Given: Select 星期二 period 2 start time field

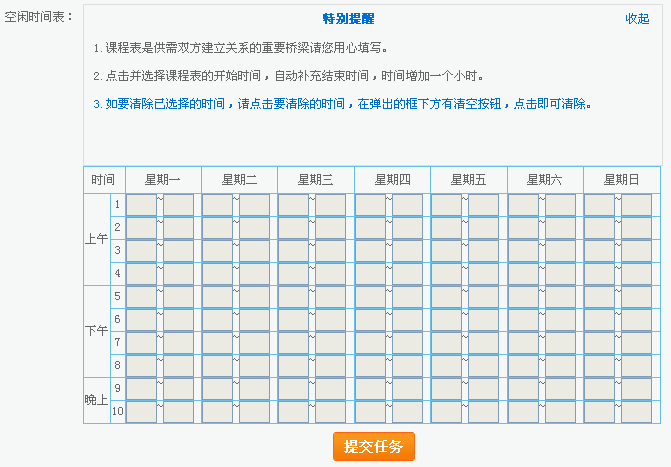Looking at the screenshot, I should 217,228.
